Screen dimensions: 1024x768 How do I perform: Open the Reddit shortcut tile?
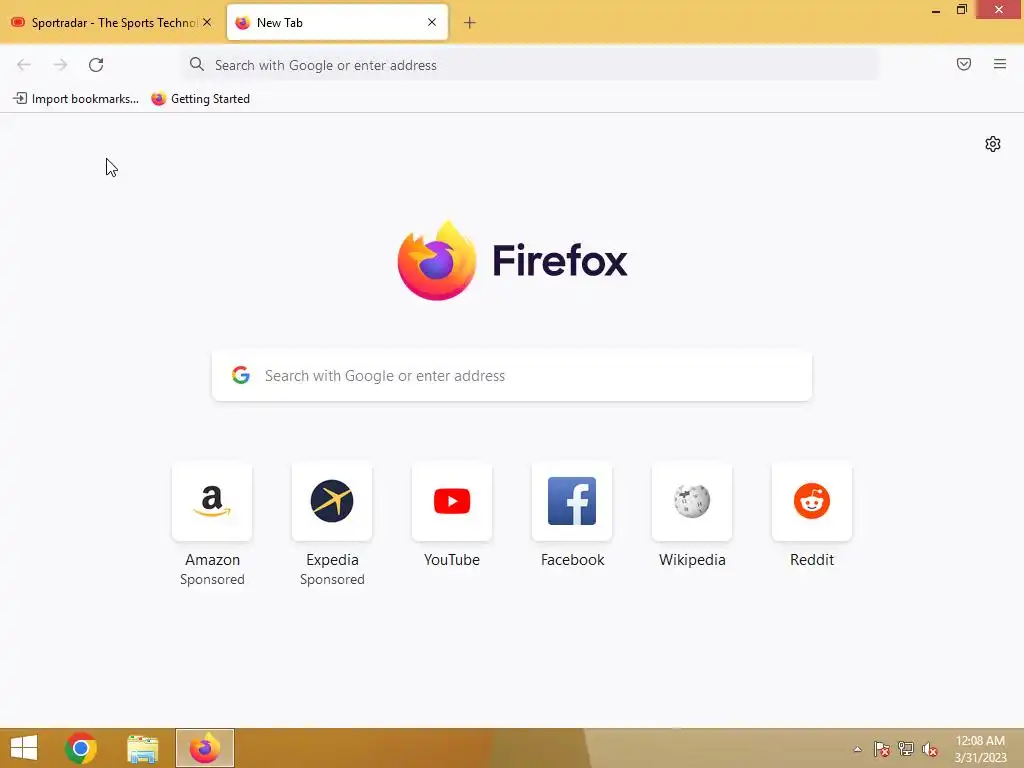click(812, 502)
